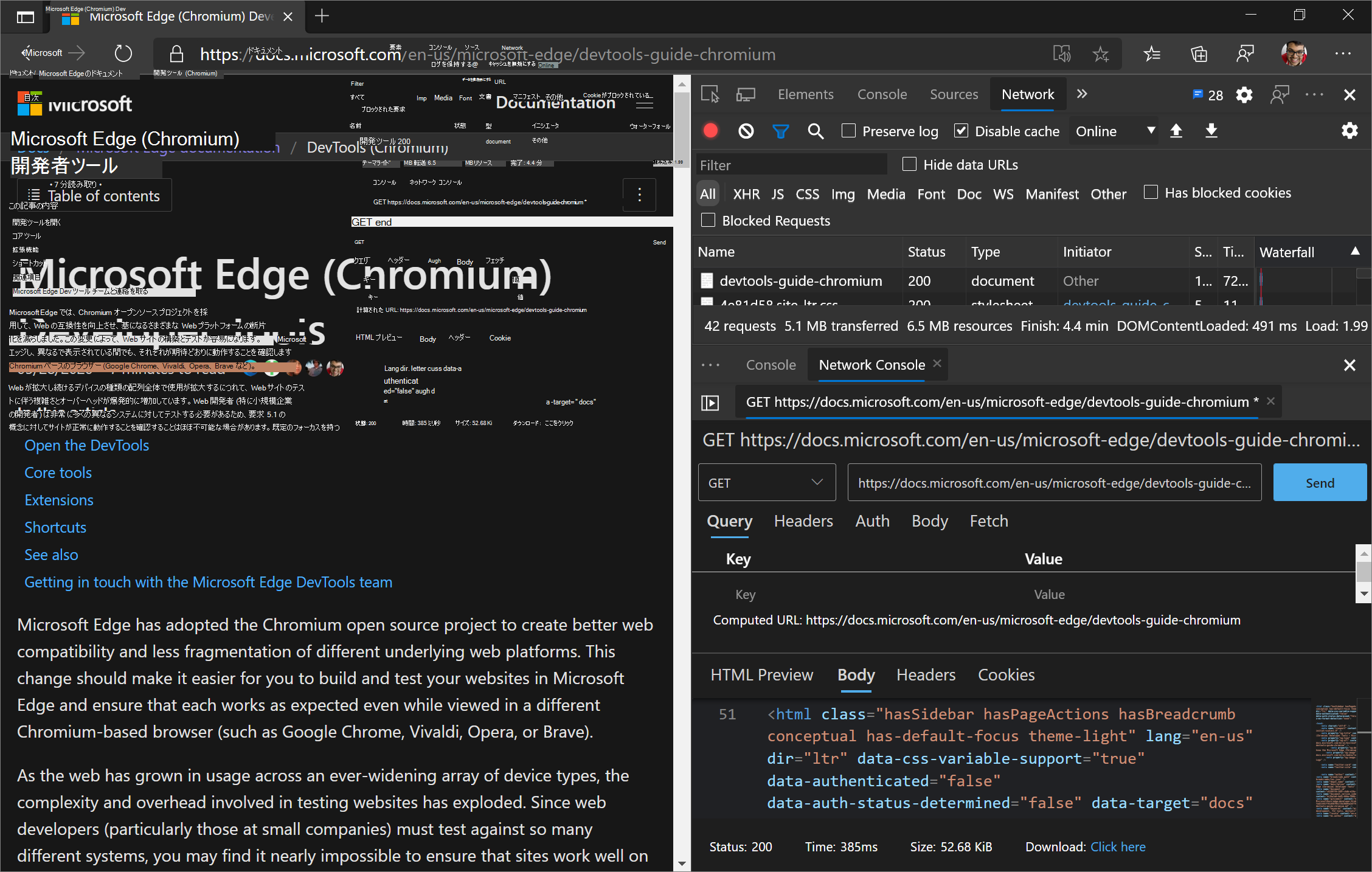Open the request Auth tab
1372x872 pixels.
[872, 521]
